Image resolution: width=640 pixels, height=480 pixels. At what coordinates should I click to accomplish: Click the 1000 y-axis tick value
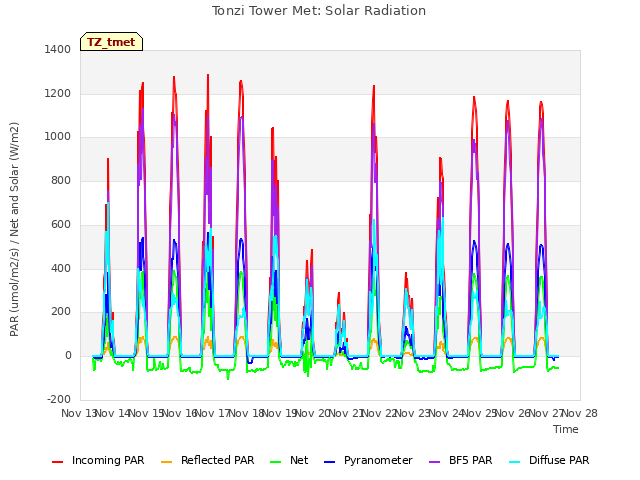[58, 137]
